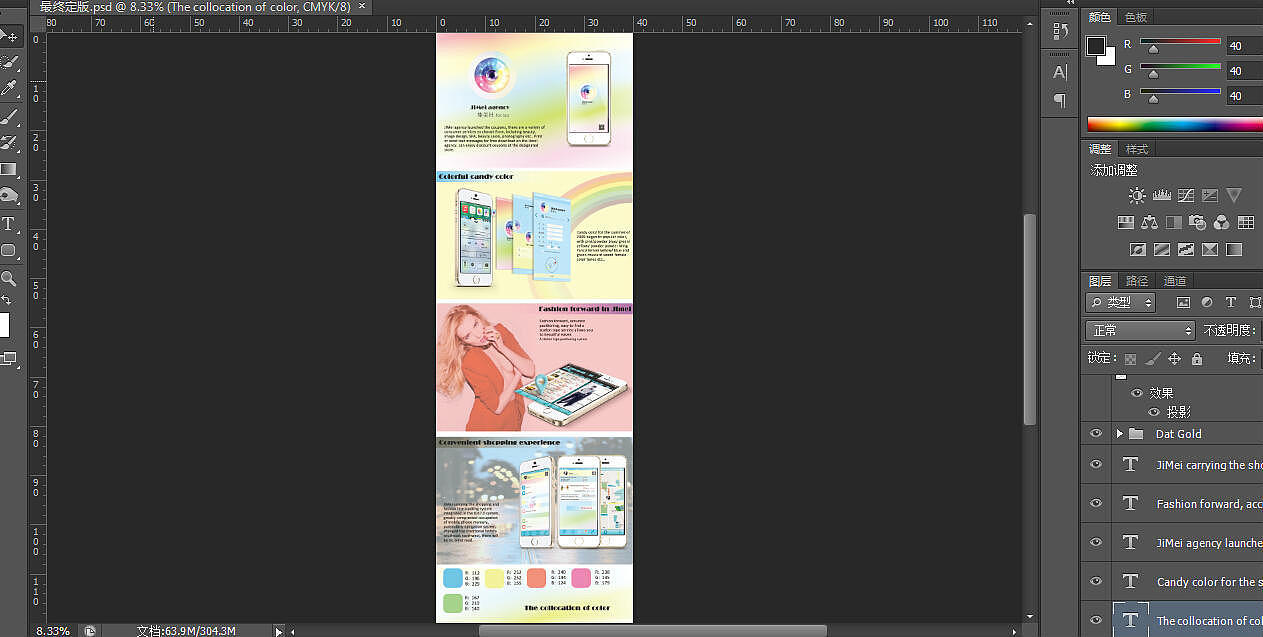
Task: Add a Levels adjustment
Action: pos(1161,196)
